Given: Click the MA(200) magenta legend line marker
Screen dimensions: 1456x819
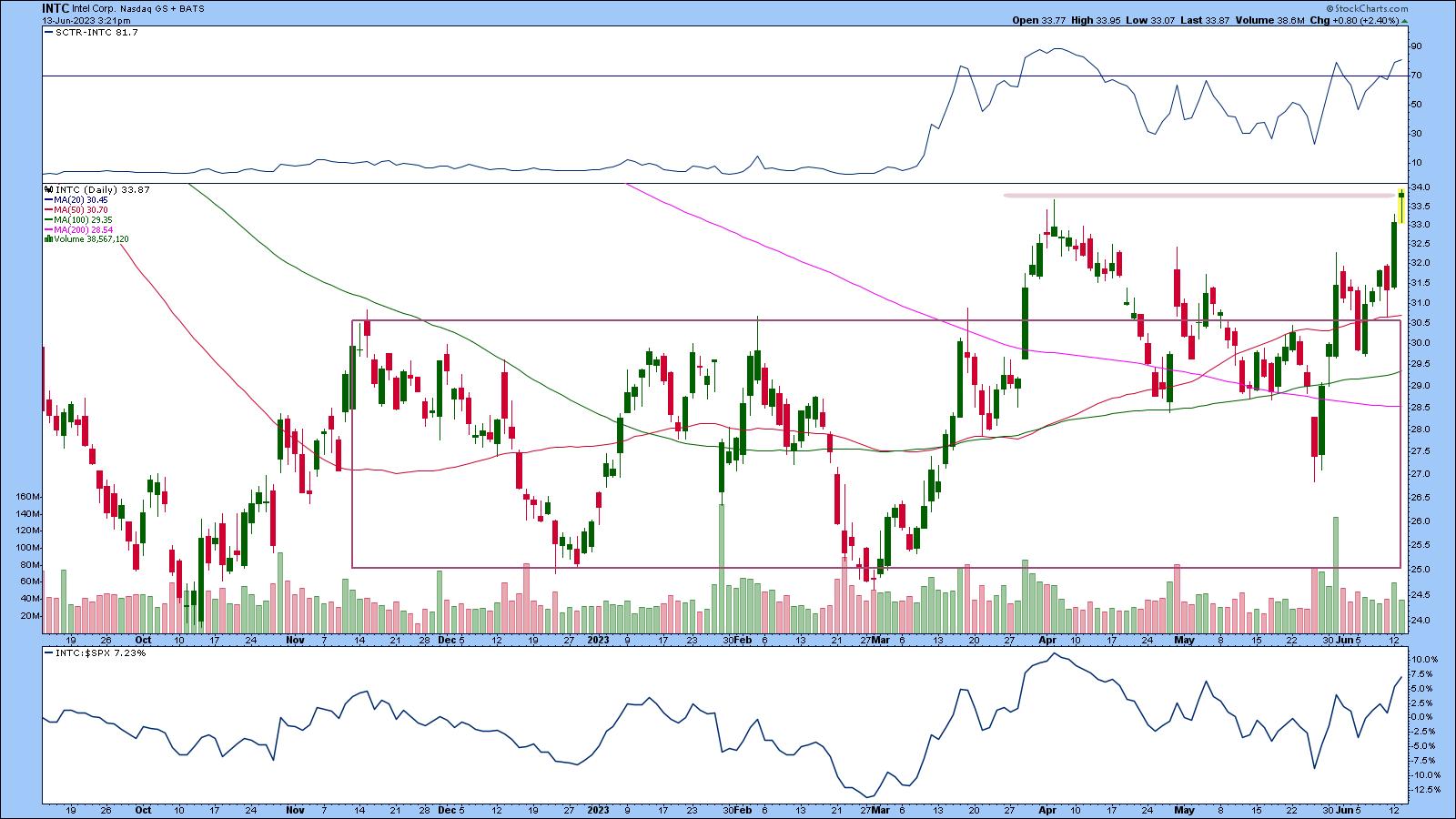Looking at the screenshot, I should [x=46, y=230].
